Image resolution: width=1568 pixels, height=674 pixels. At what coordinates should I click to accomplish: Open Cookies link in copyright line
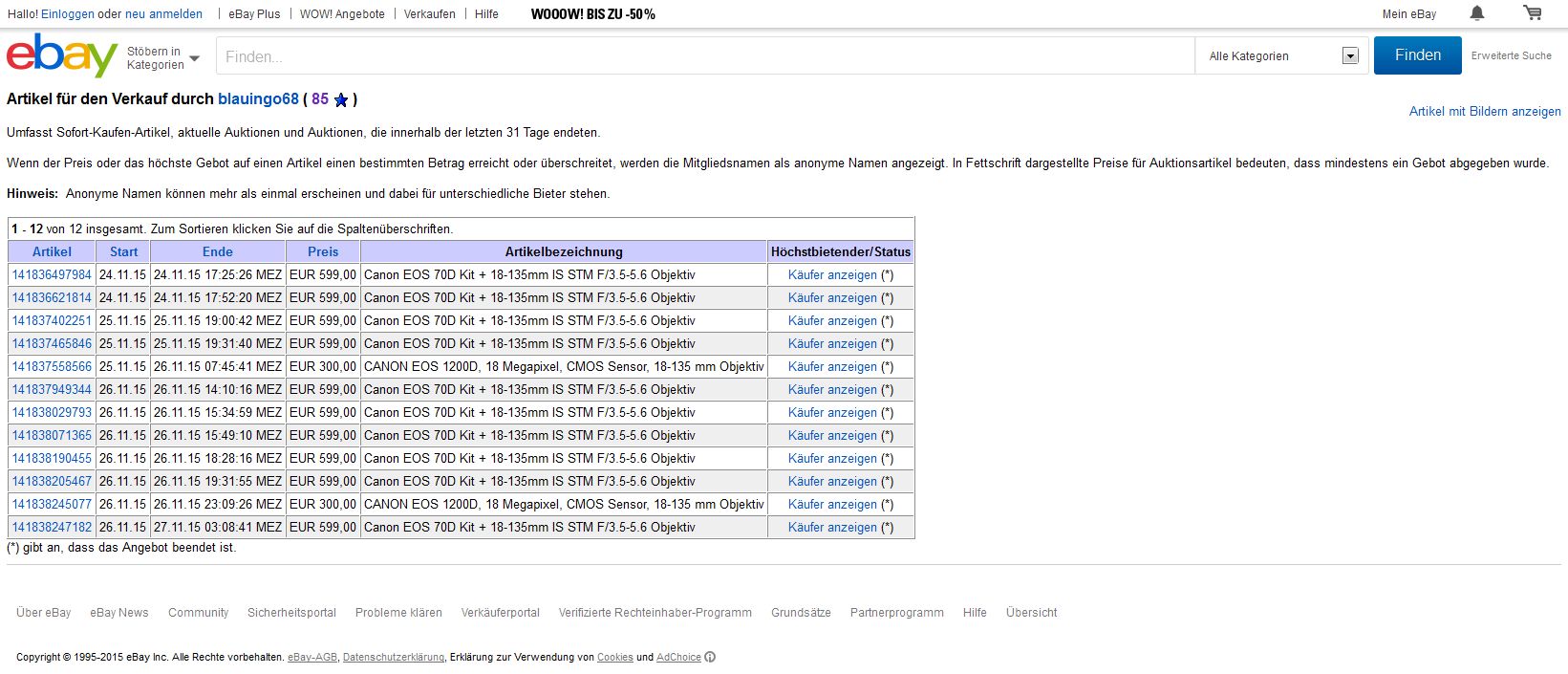615,658
